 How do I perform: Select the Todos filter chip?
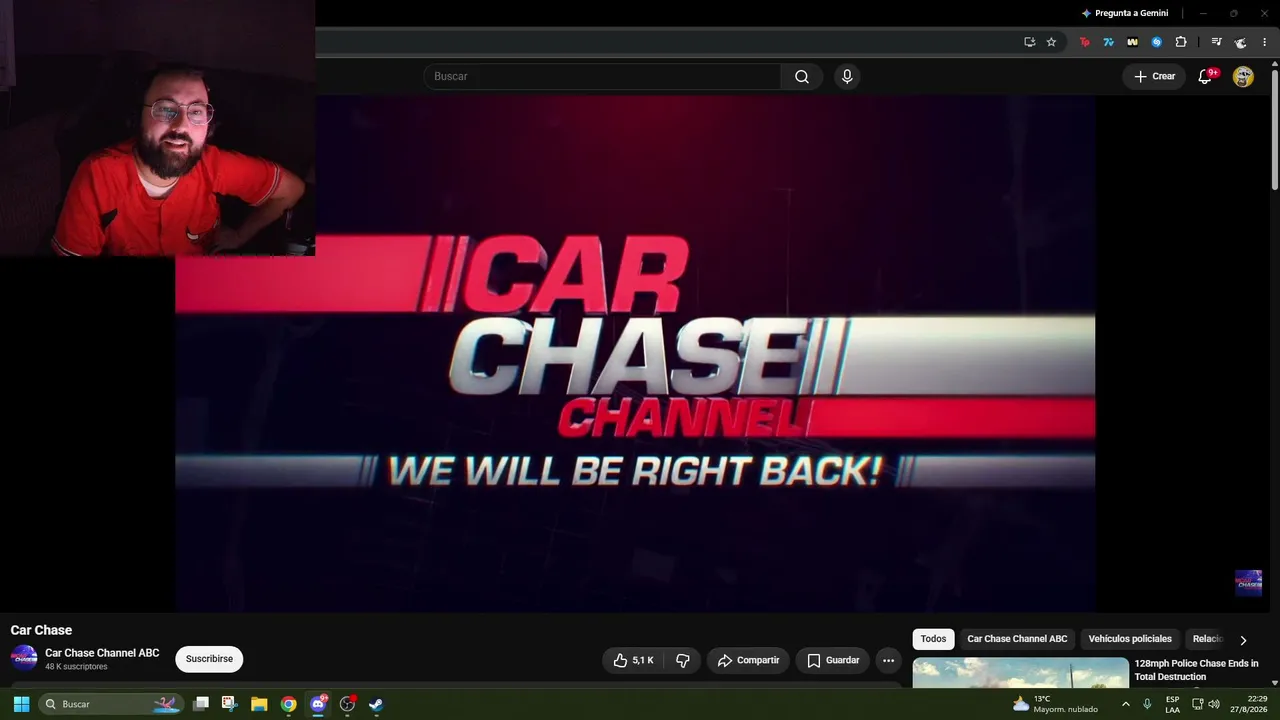tap(933, 639)
